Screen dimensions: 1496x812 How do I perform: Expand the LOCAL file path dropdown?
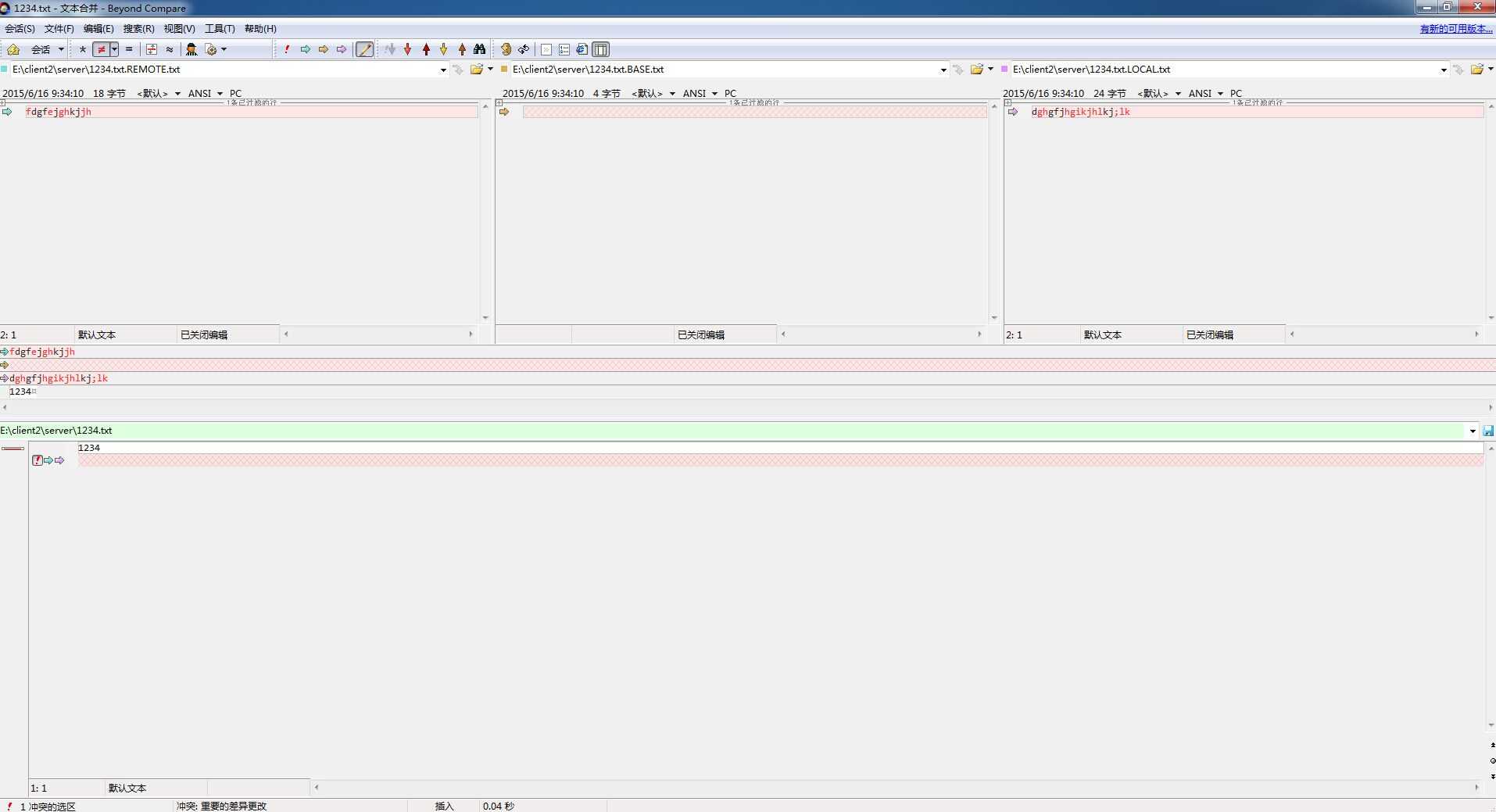1444,70
